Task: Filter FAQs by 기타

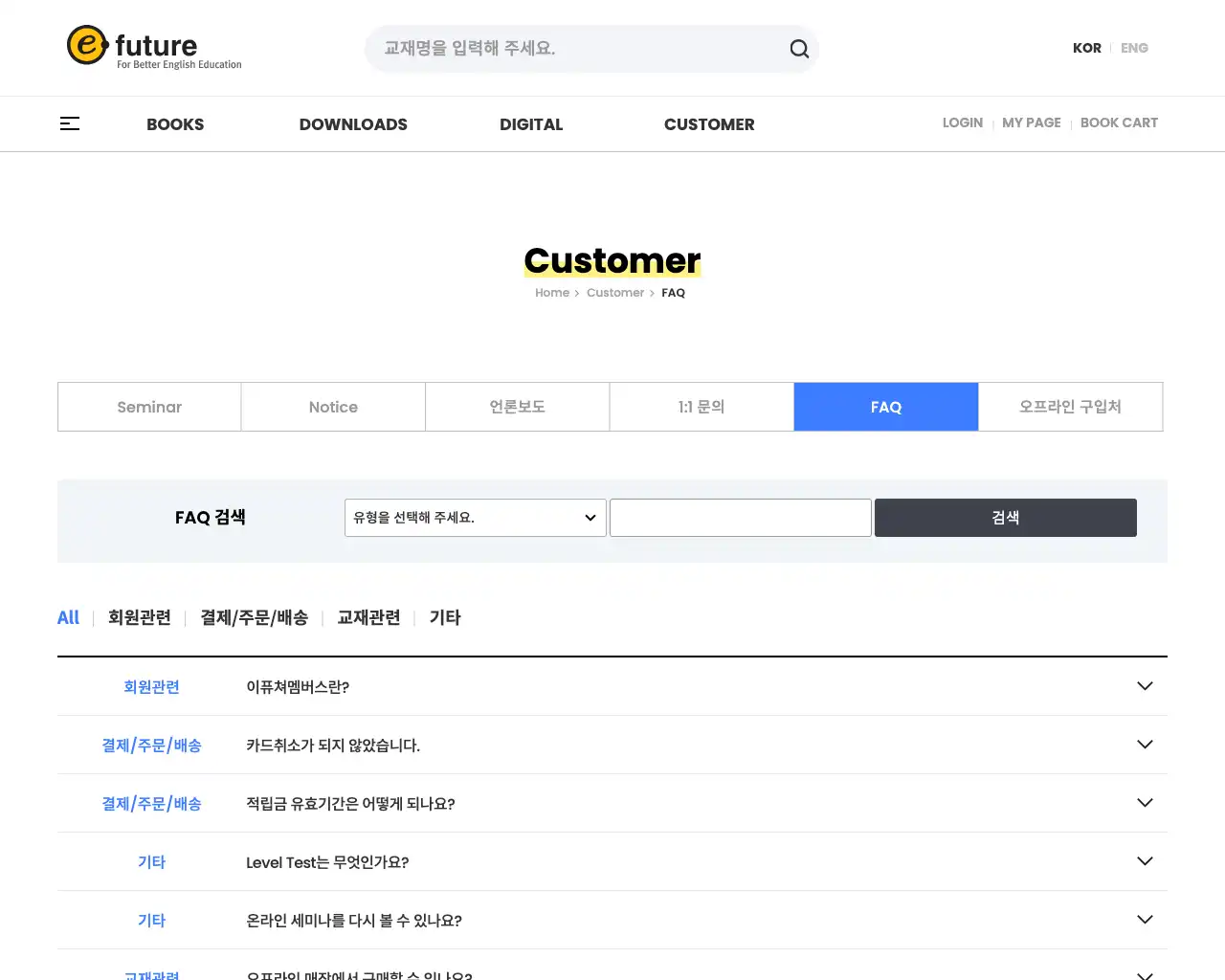Action: click(x=445, y=617)
